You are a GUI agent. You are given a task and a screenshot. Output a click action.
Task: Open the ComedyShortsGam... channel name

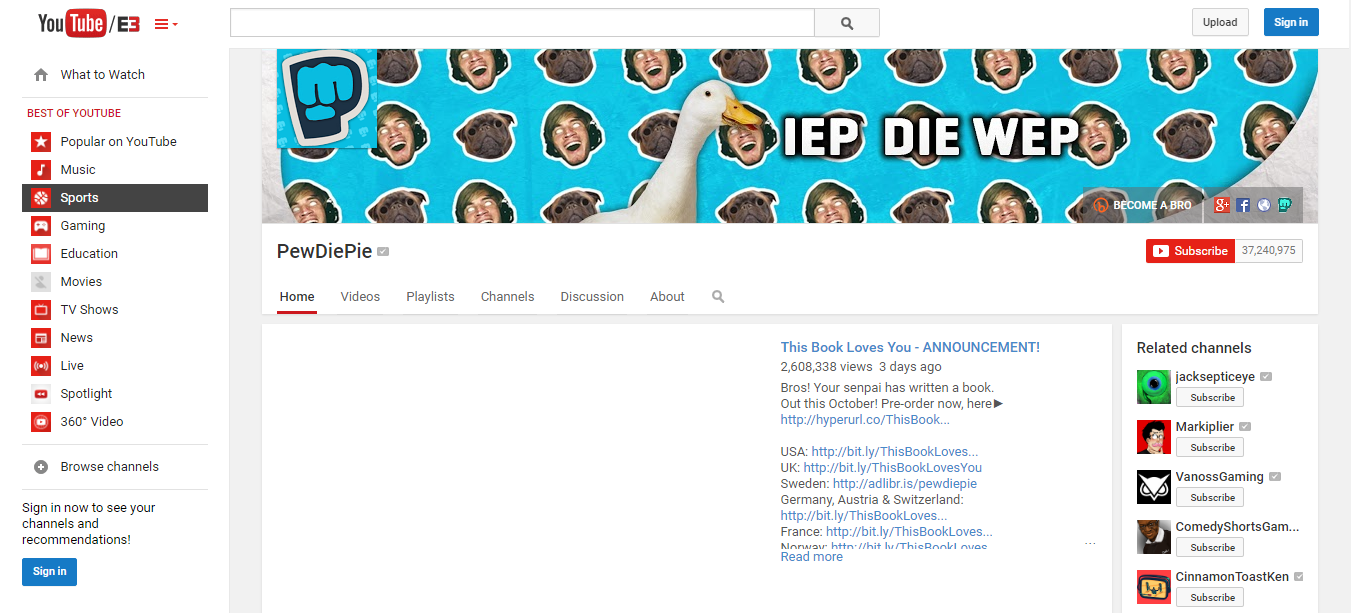tap(1237, 527)
